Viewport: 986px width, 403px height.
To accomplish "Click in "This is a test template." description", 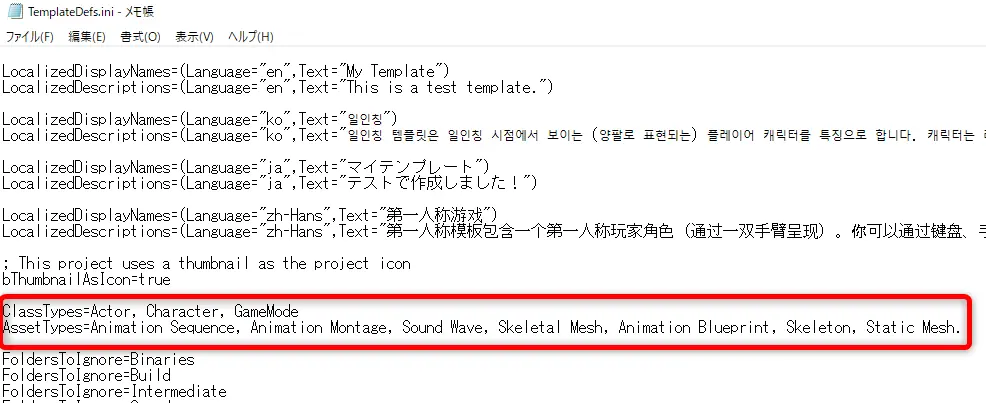I will (x=445, y=87).
